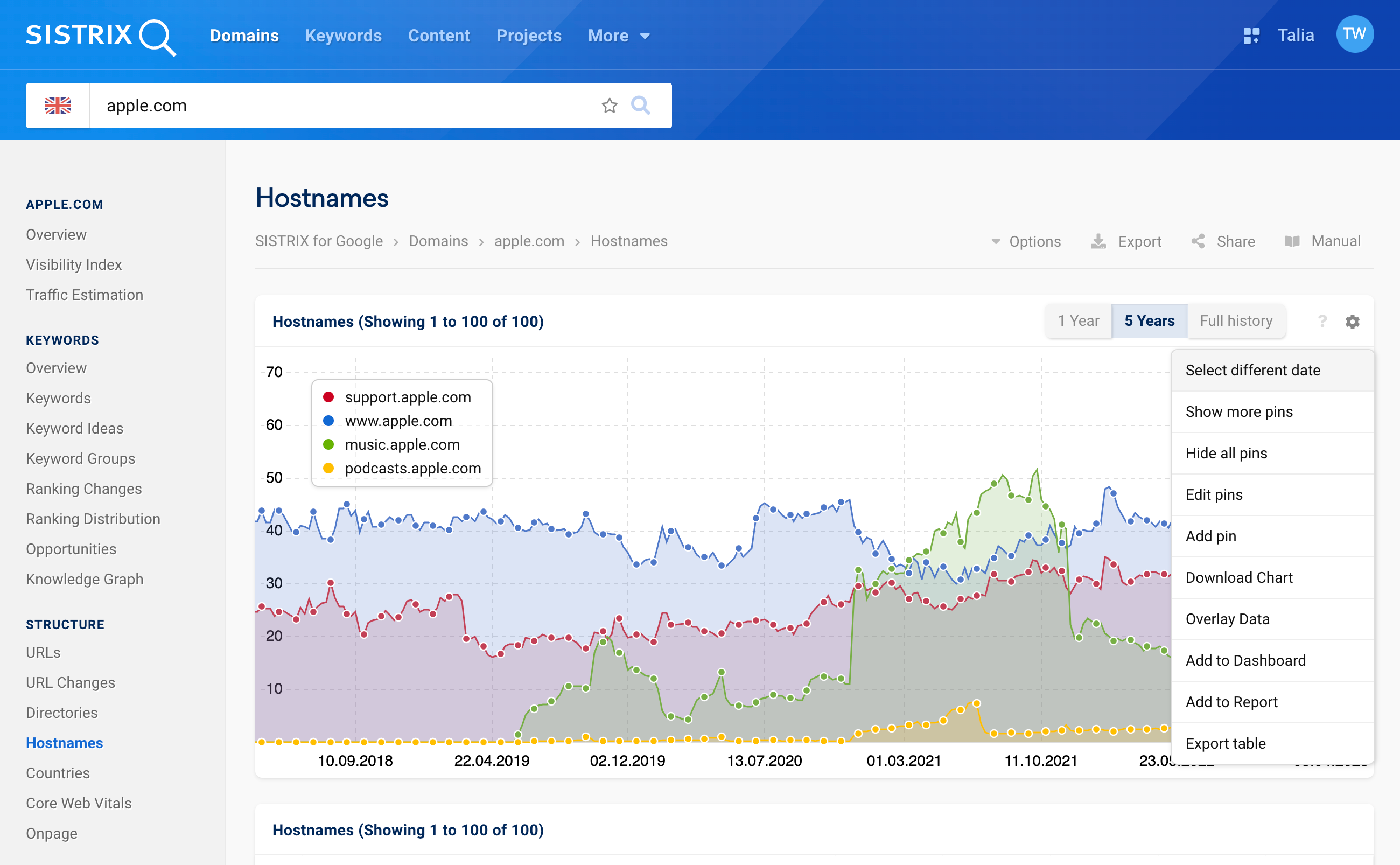Viewport: 1400px width, 865px height.
Task: Open the Keywords tab
Action: pos(343,36)
